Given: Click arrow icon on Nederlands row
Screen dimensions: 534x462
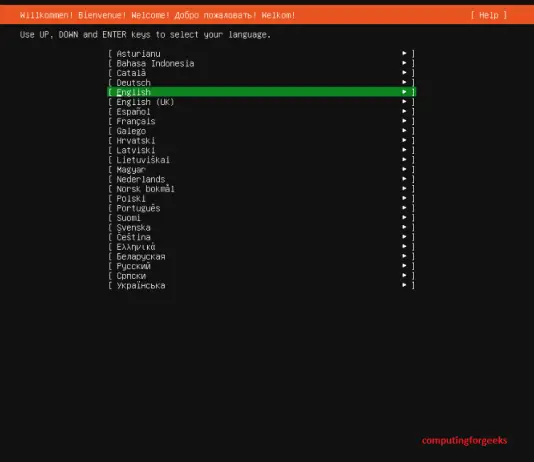Looking at the screenshot, I should [x=404, y=179].
